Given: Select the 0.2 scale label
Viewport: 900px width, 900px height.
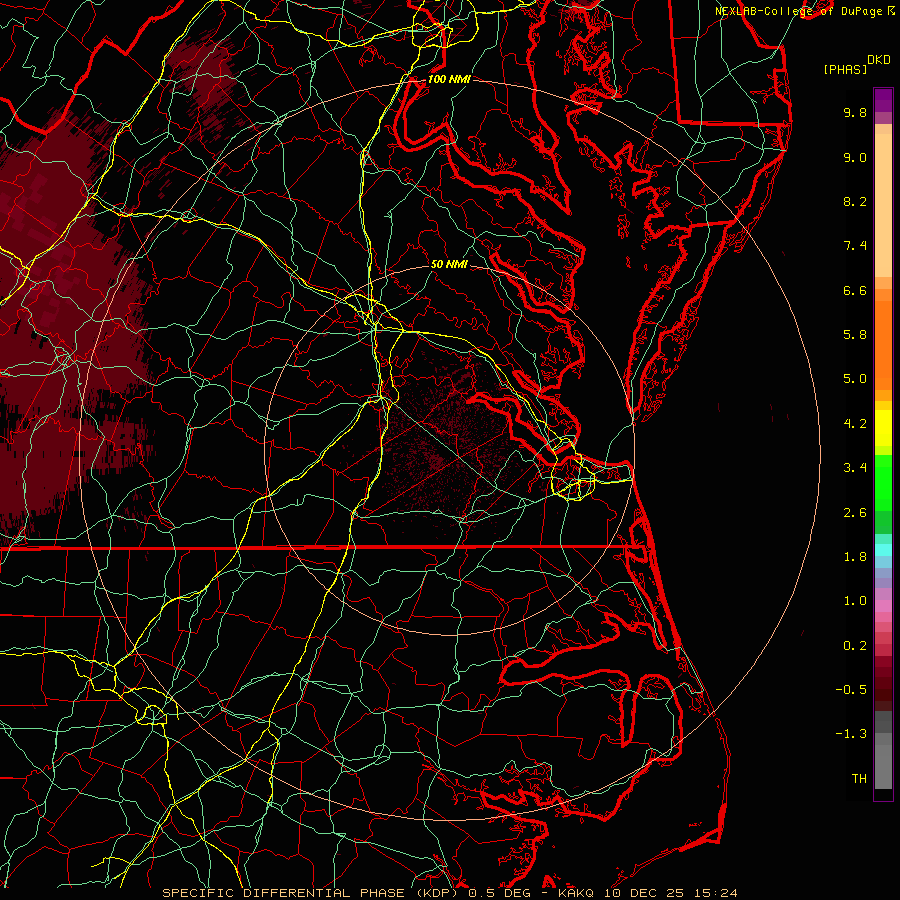Looking at the screenshot, I should (855, 646).
